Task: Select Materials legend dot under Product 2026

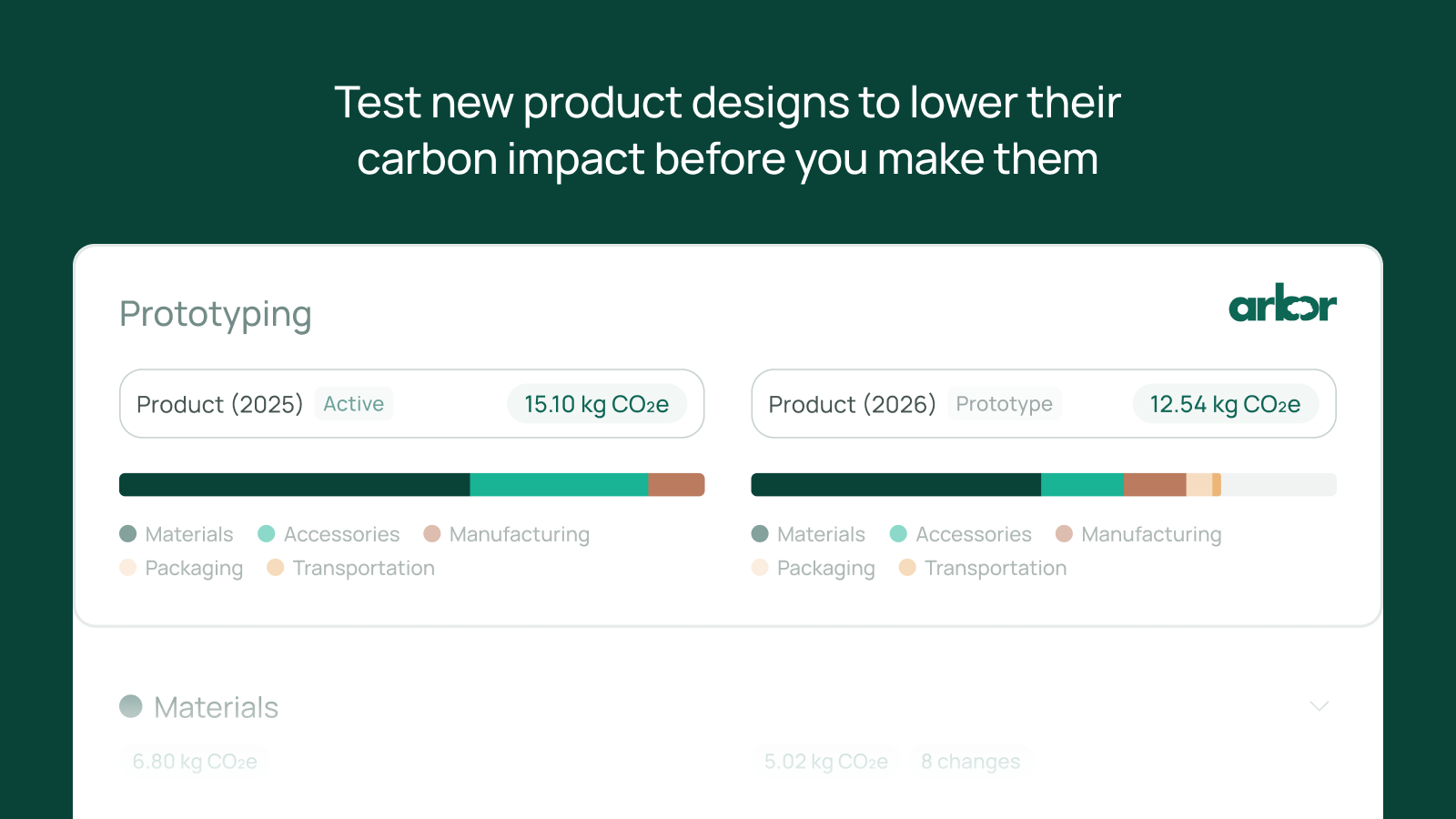Action: click(760, 533)
